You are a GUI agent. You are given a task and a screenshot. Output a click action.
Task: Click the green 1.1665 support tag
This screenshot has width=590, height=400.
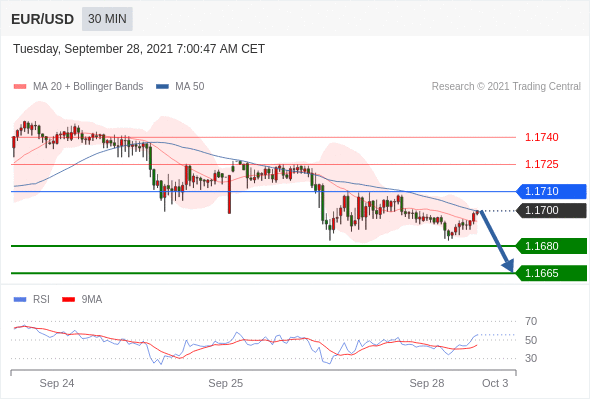tap(551, 273)
